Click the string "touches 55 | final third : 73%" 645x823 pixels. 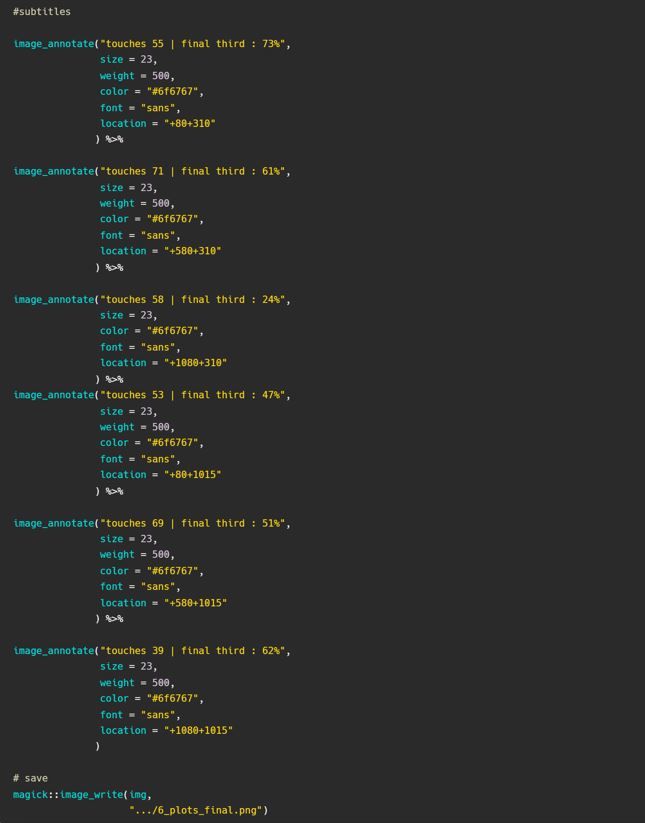[x=193, y=44]
